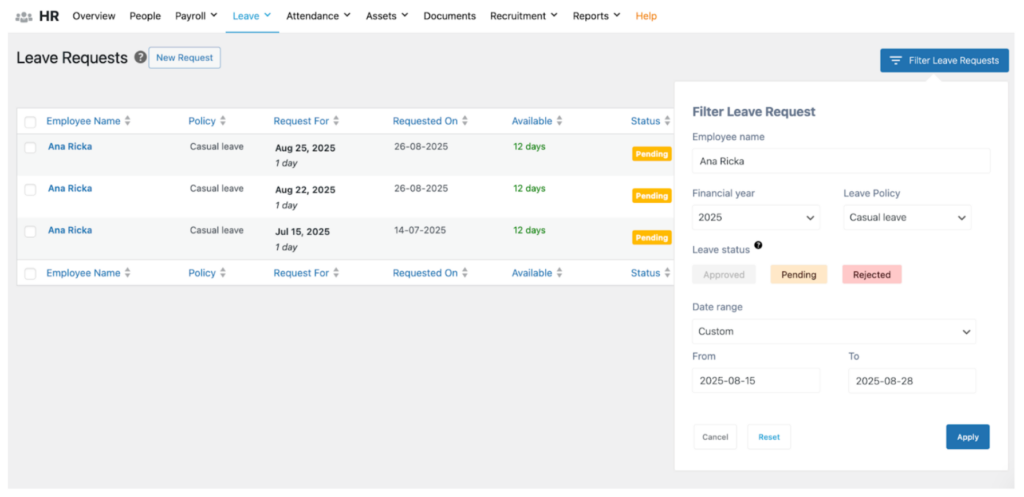Click the Leave status help tooltip icon
Screen dimensions: 1024x497
coord(758,245)
